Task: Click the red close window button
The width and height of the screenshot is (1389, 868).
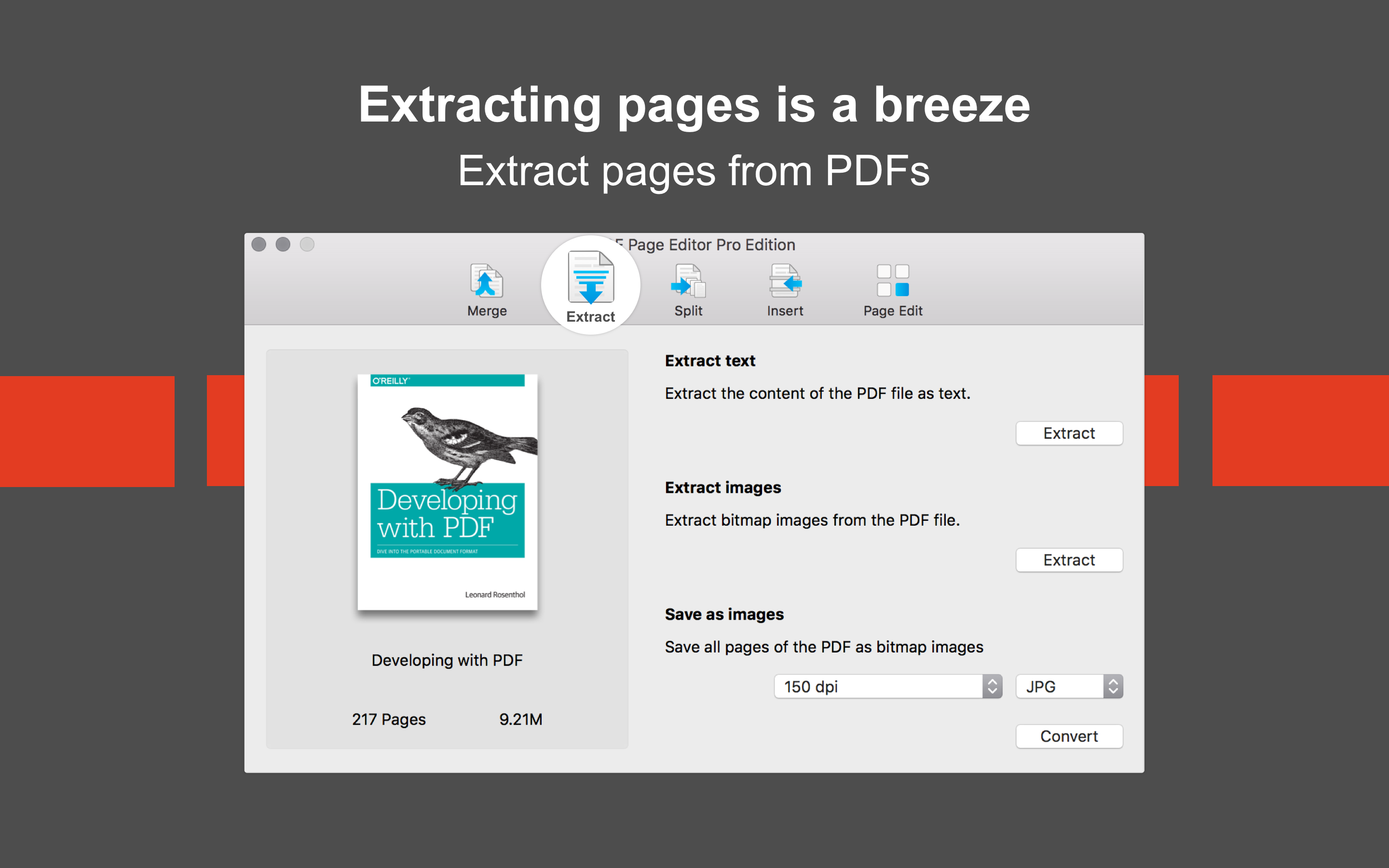Action: tap(259, 244)
